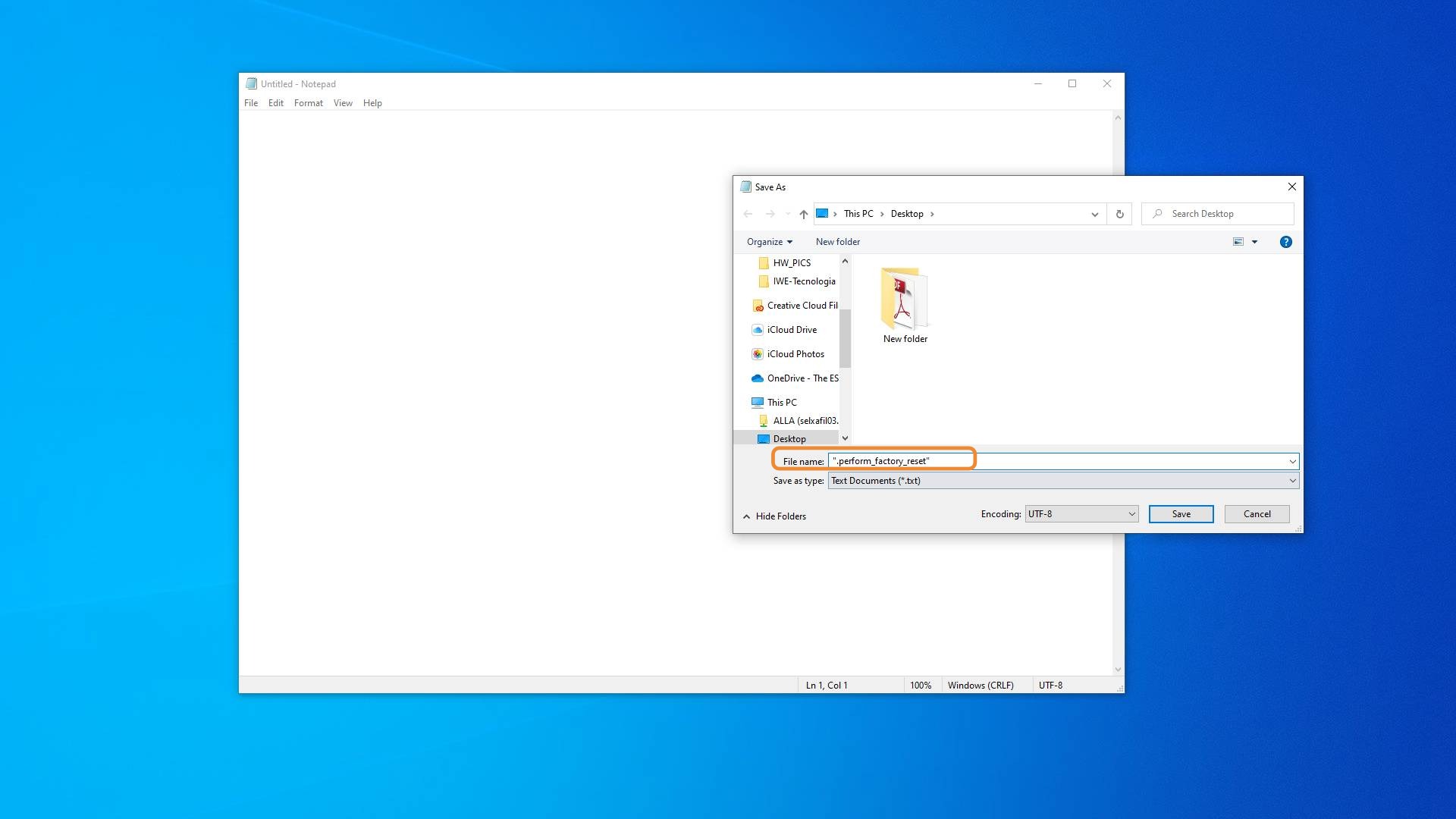Click the This PC monitor icon in address bar
This screenshot has width=1456, height=819.
(x=822, y=214)
